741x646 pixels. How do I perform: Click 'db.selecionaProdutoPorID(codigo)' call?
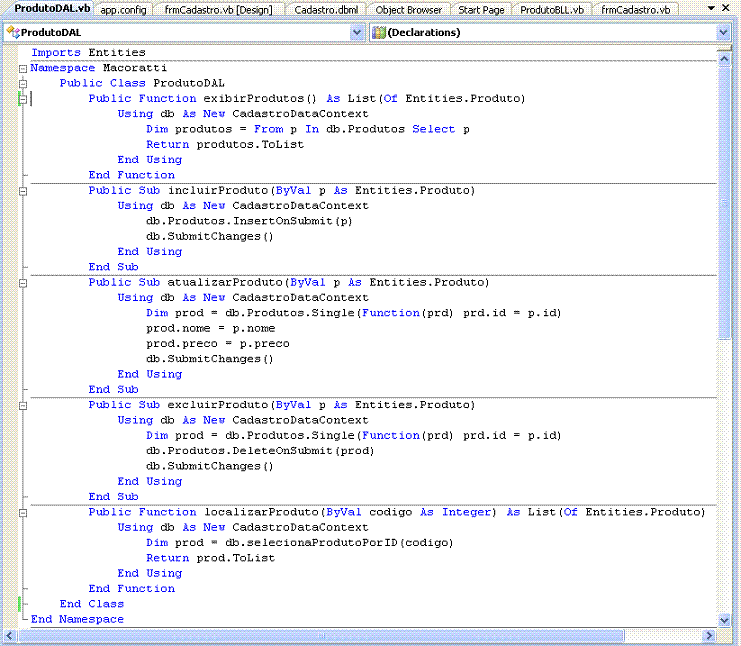click(x=339, y=543)
